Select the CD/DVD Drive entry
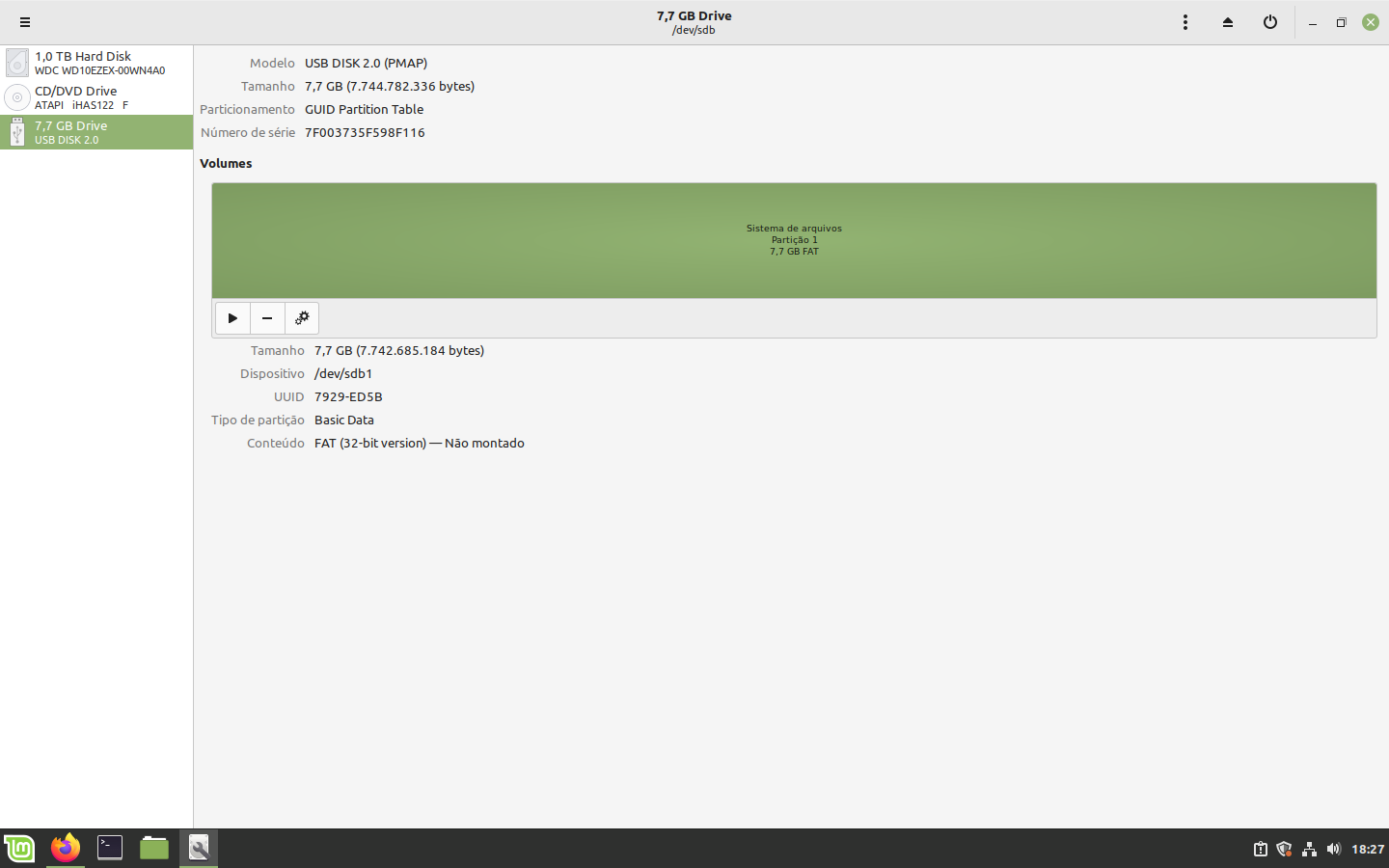 96,97
